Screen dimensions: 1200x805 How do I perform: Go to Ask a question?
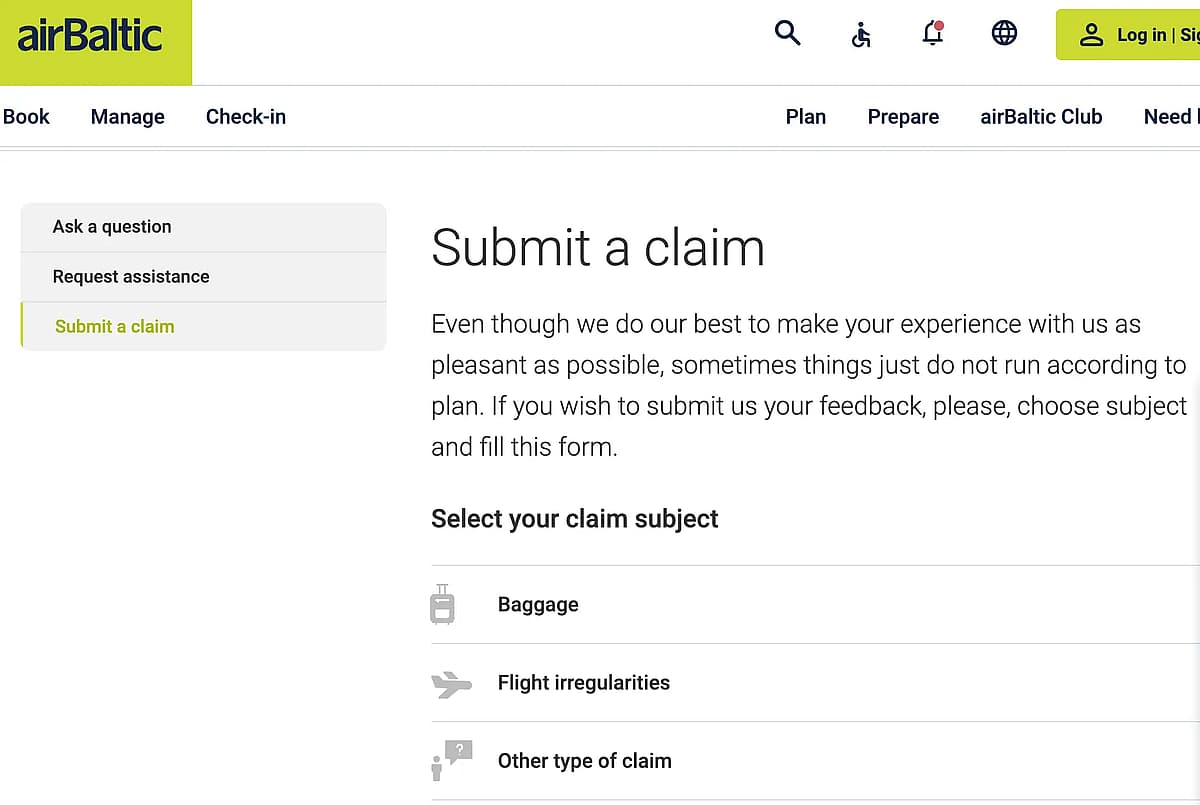click(203, 227)
